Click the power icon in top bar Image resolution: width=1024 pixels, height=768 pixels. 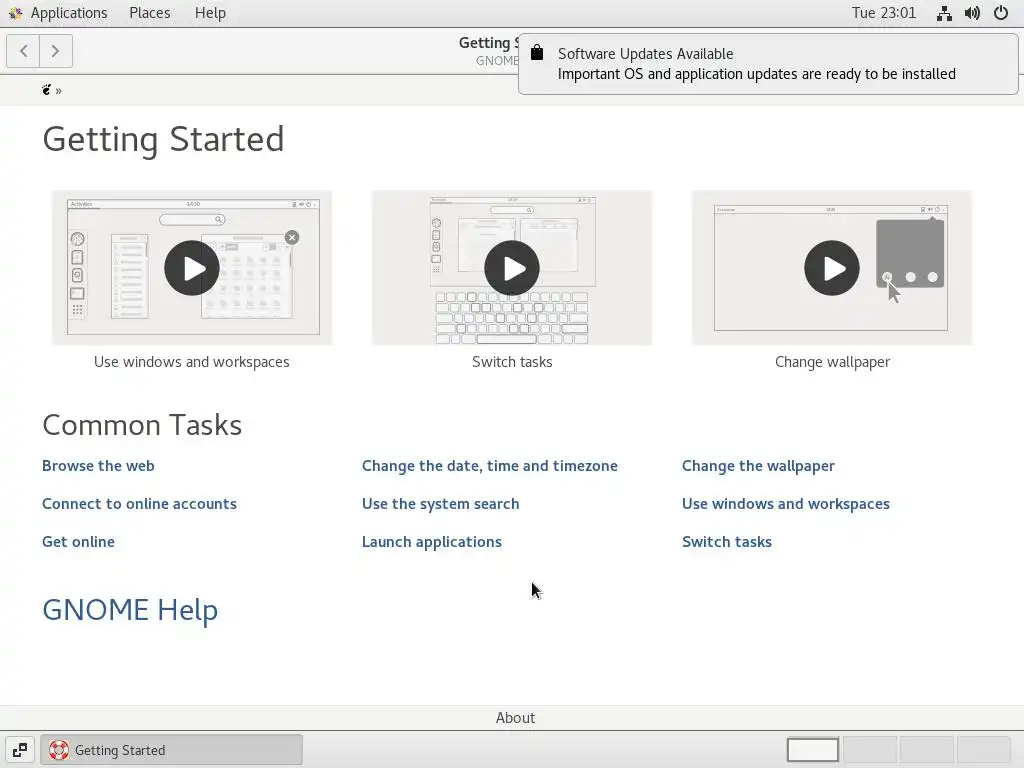[1000, 13]
